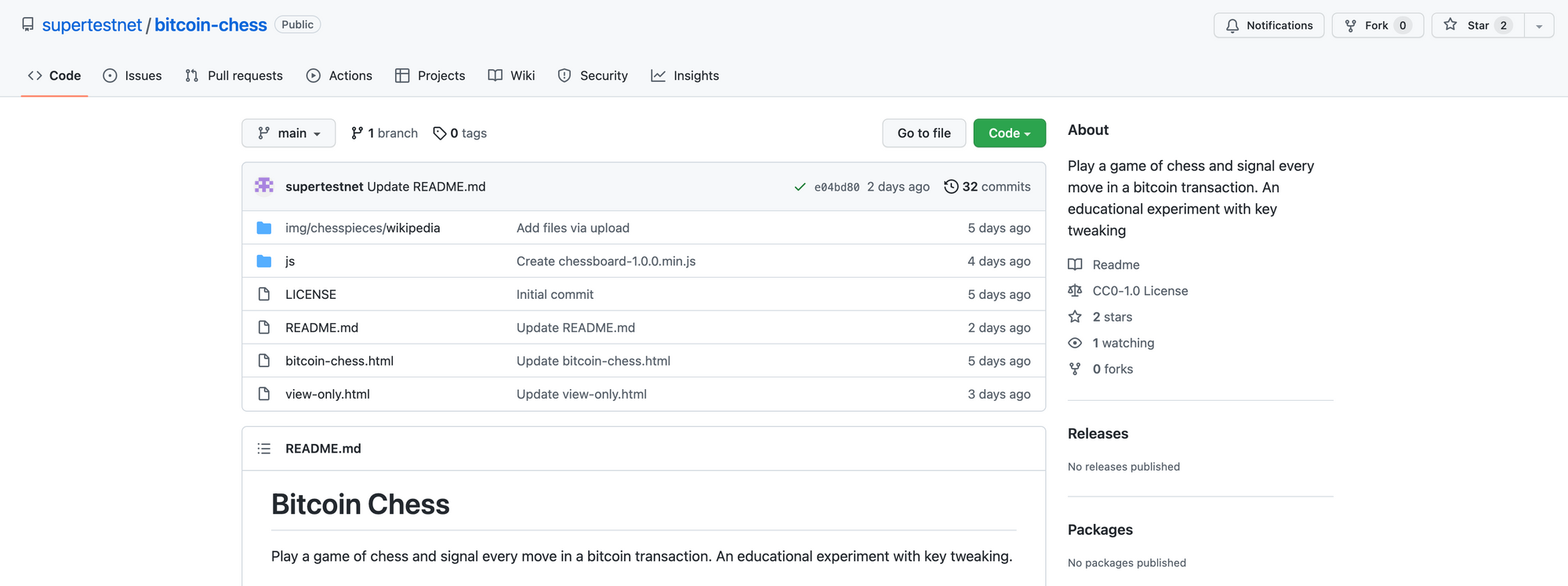Open the bitcoin-chess.html file

339,361
